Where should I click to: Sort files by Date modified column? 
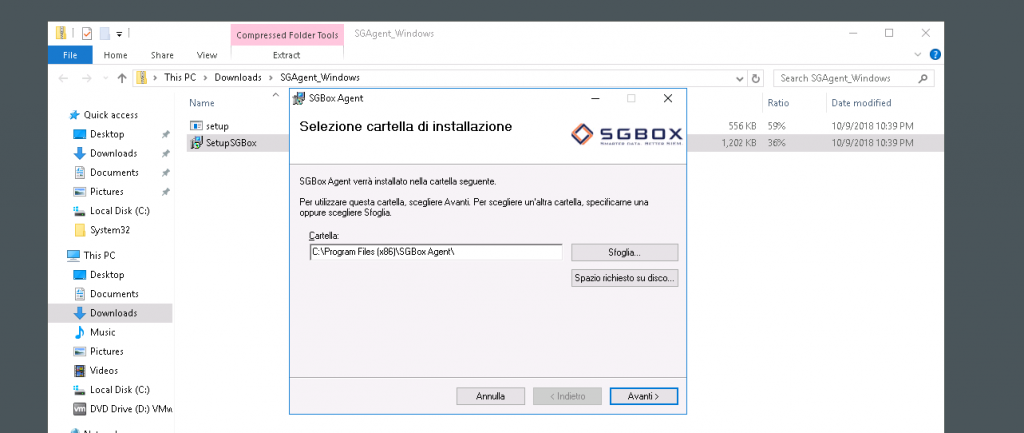[861, 103]
